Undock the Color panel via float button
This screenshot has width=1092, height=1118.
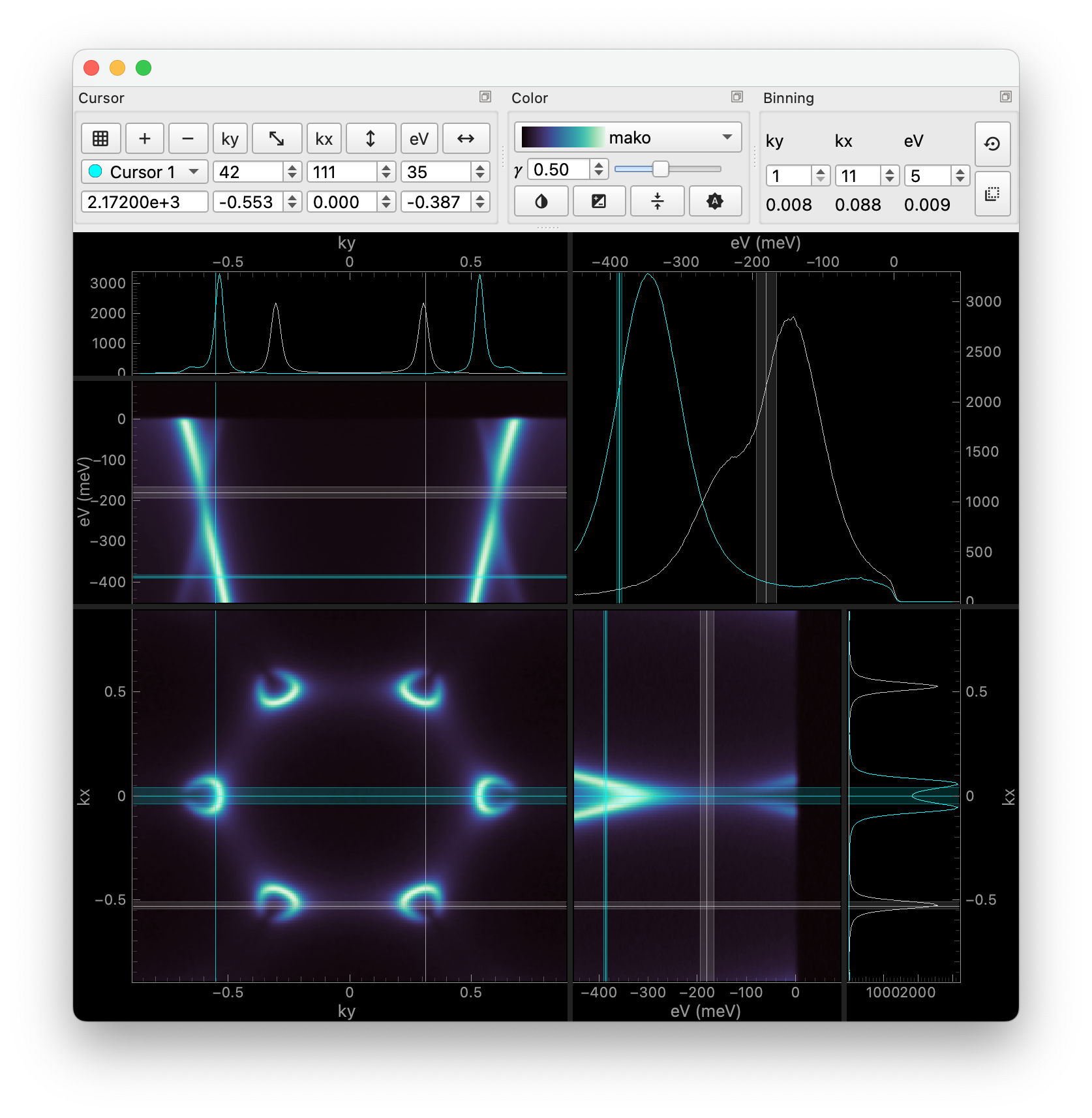pyautogui.click(x=736, y=97)
